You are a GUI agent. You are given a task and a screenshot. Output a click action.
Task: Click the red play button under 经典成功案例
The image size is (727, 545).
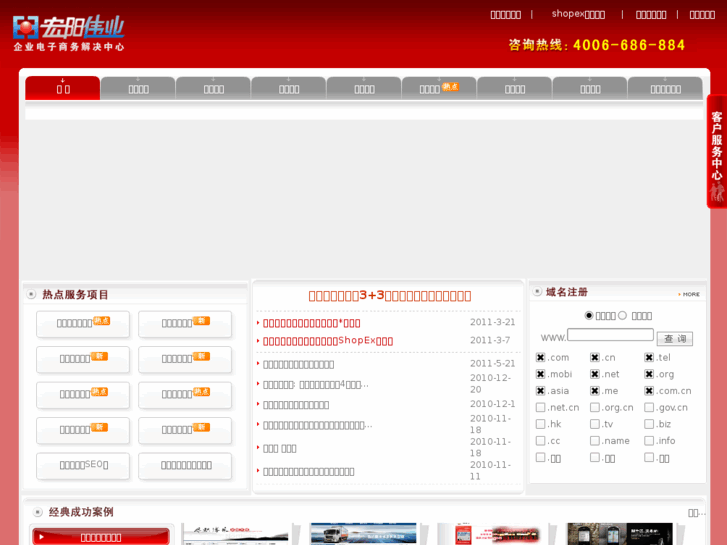click(101, 537)
